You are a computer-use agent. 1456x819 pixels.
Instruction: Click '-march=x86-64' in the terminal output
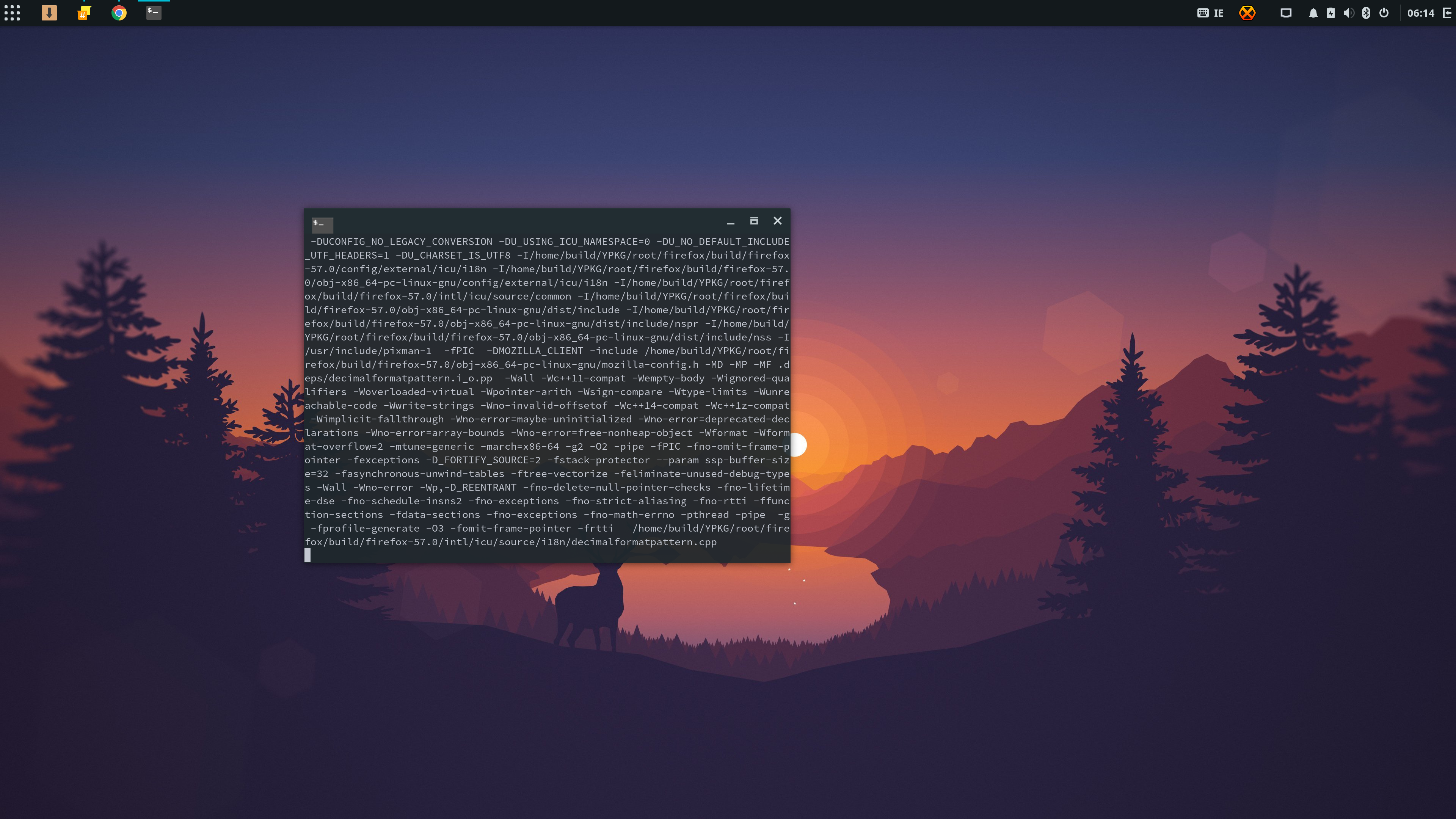point(519,447)
